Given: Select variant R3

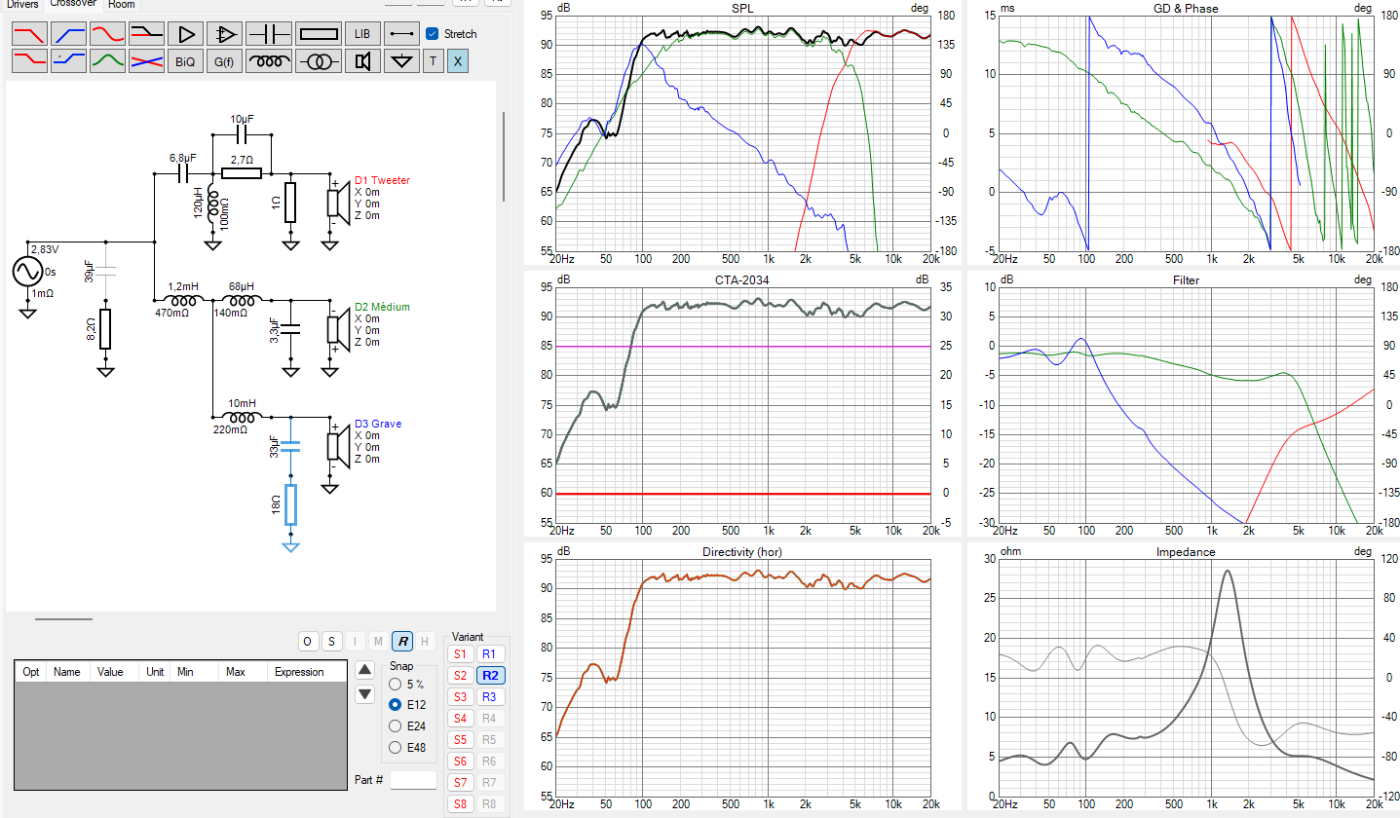Looking at the screenshot, I should (x=489, y=696).
